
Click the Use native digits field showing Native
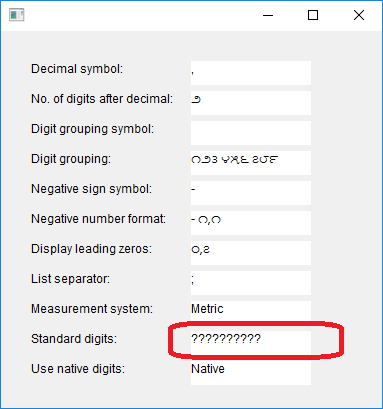(251, 373)
